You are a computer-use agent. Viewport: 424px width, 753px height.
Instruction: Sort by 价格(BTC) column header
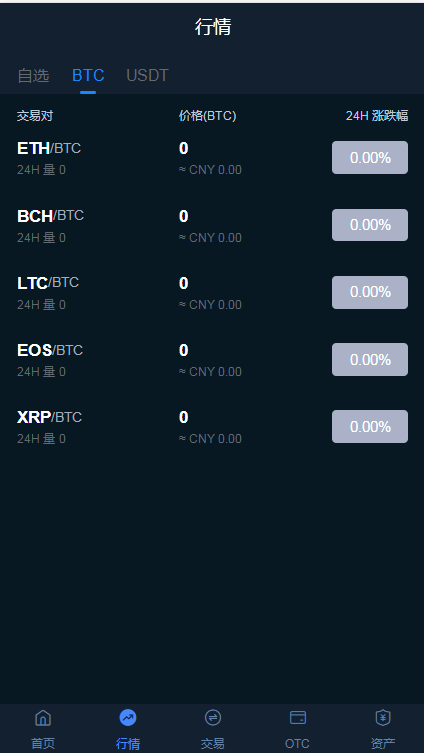(x=207, y=116)
